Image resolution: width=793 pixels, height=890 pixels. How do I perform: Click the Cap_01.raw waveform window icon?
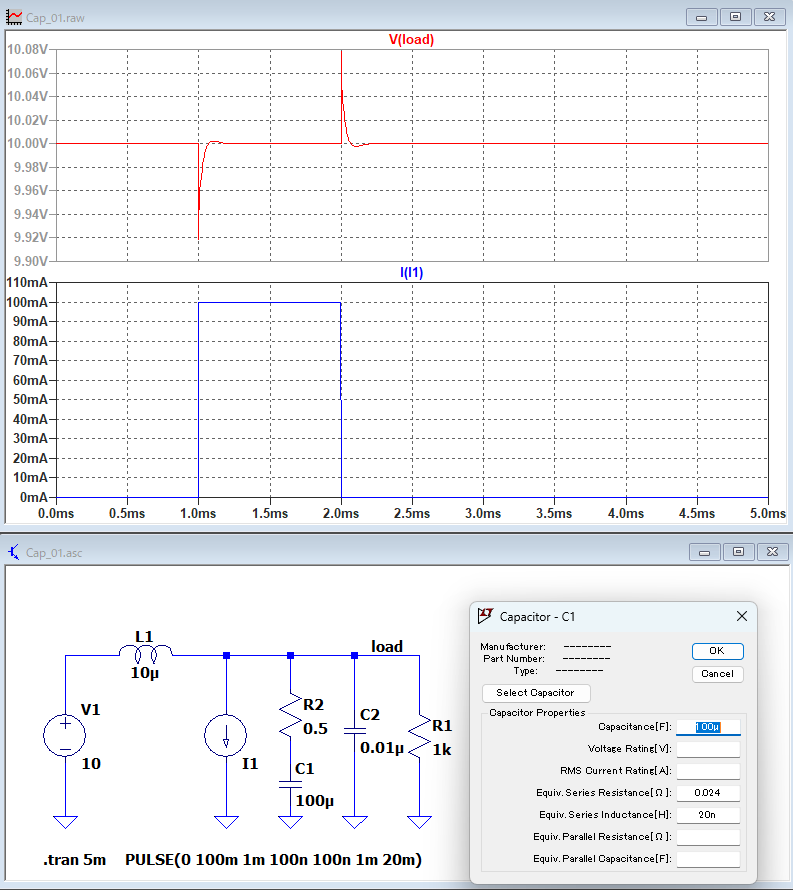click(x=14, y=17)
